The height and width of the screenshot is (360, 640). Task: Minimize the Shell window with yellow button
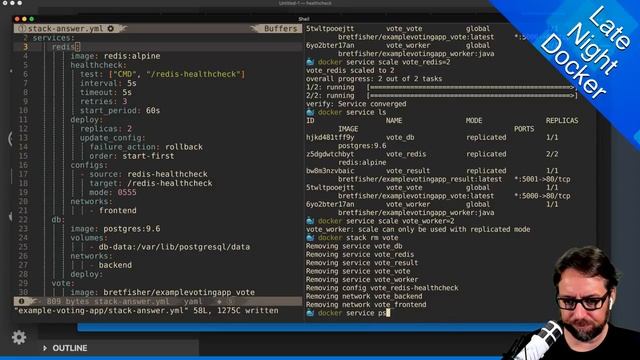coord(24,19)
